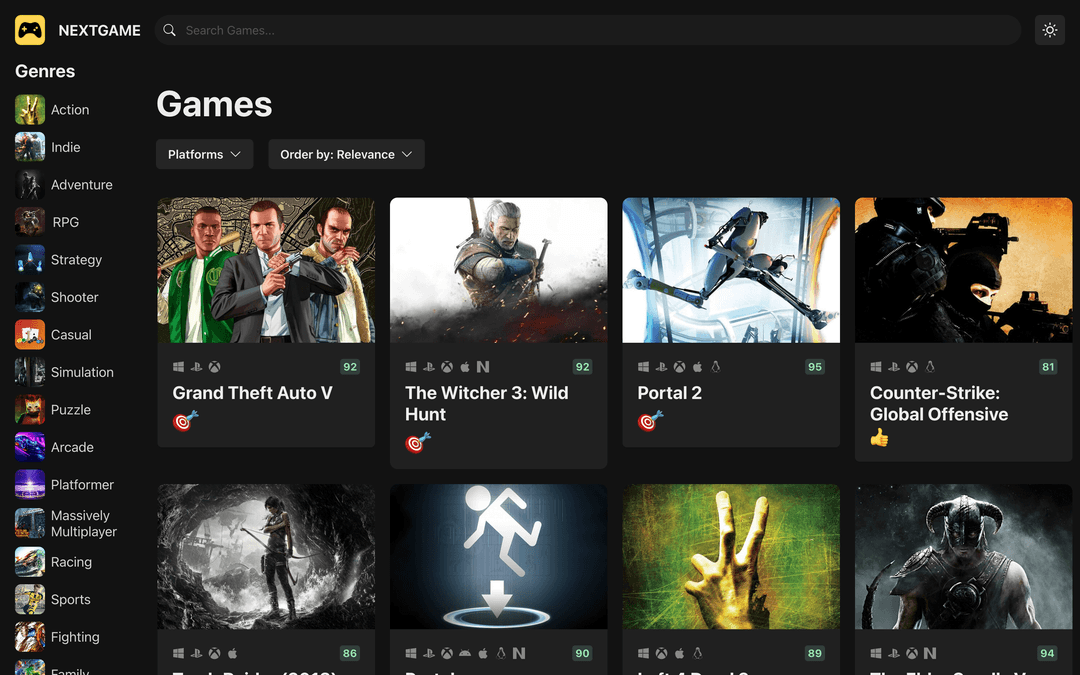Screen dimensions: 1080x675
Task: Choose the RPG genre thumbnail icon
Action: tap(30, 222)
